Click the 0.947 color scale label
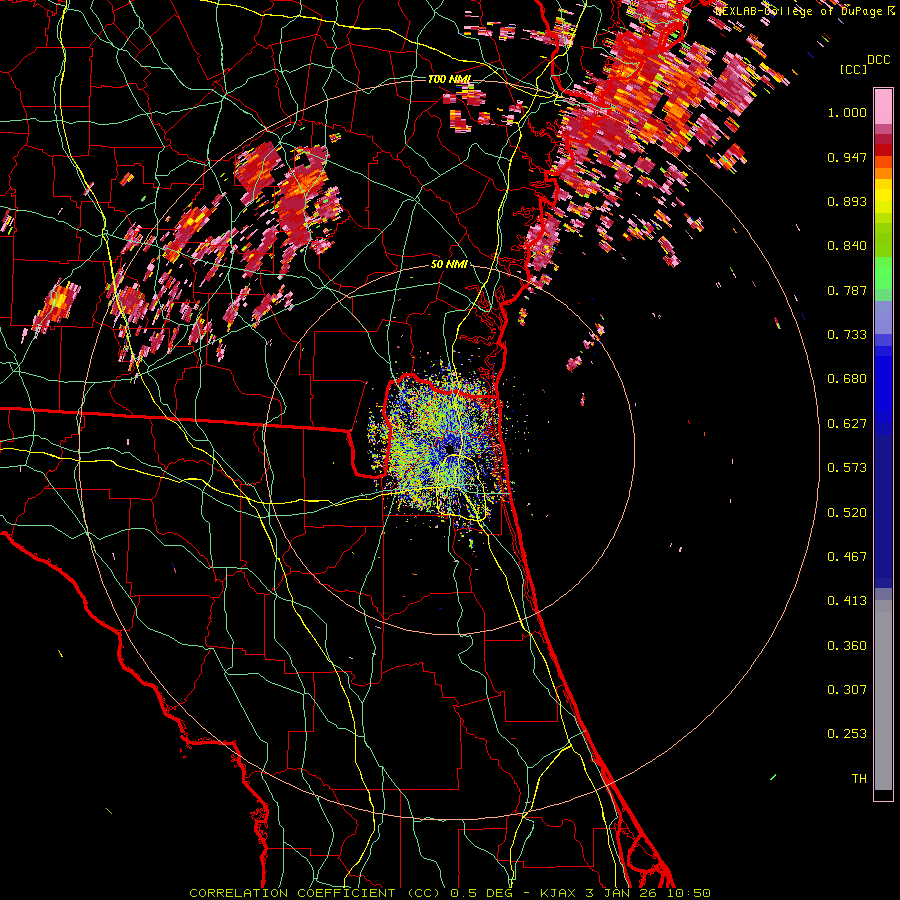 click(x=847, y=157)
